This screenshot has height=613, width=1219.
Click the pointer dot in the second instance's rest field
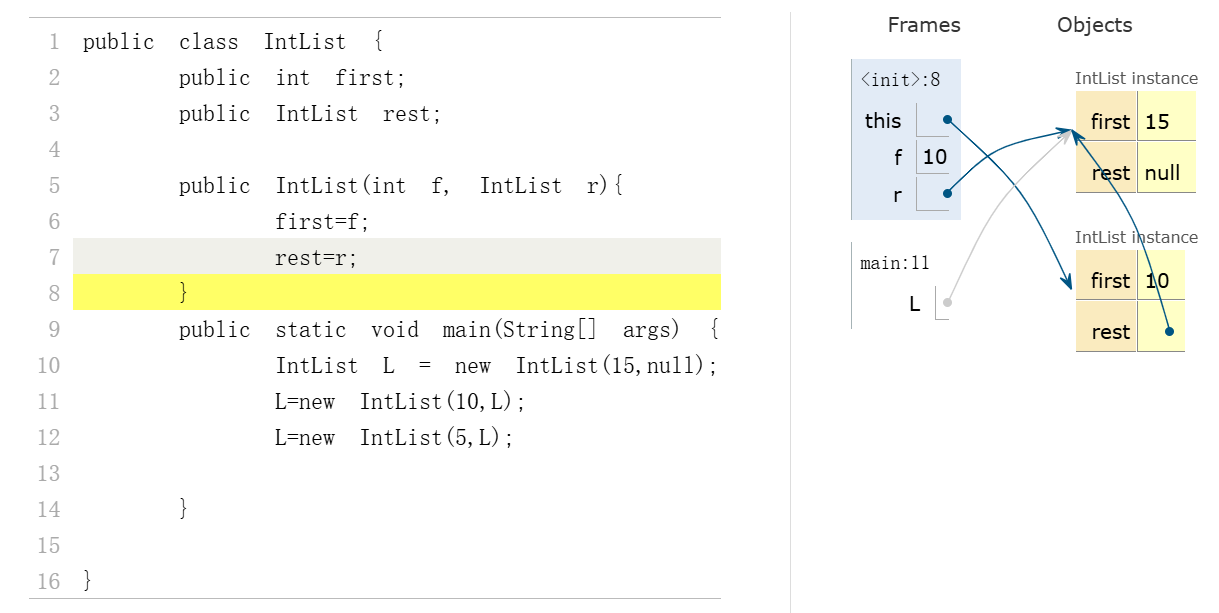tap(1168, 331)
